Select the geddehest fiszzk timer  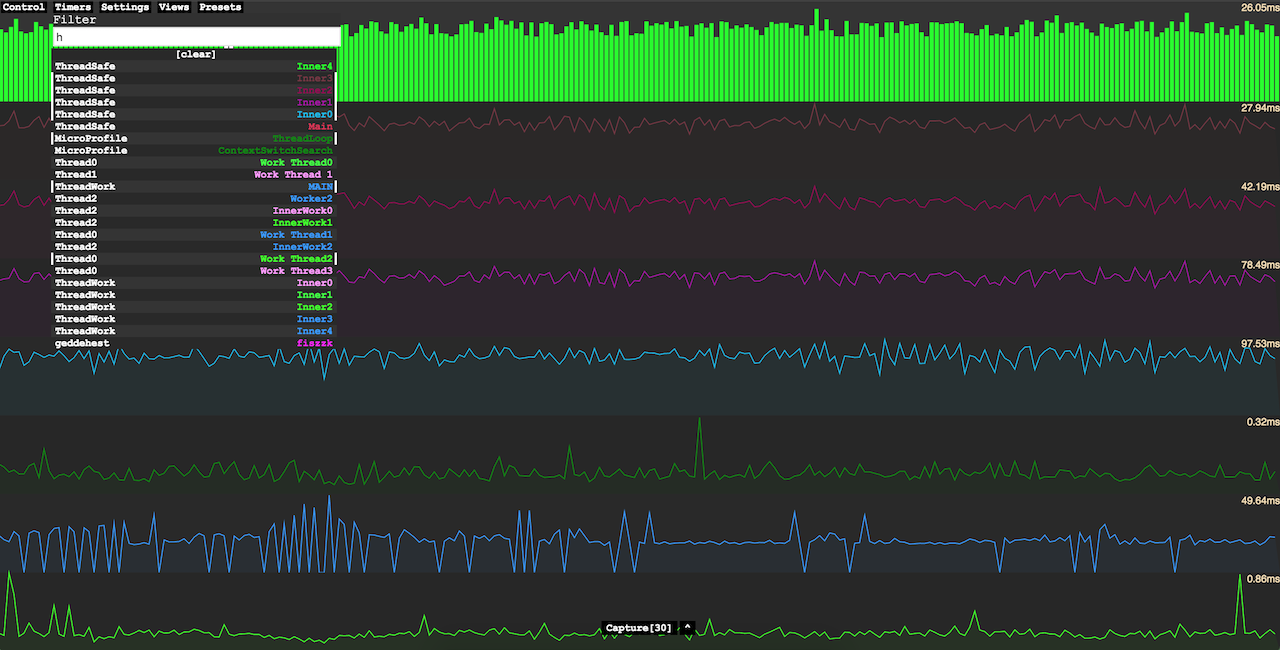[x=194, y=343]
